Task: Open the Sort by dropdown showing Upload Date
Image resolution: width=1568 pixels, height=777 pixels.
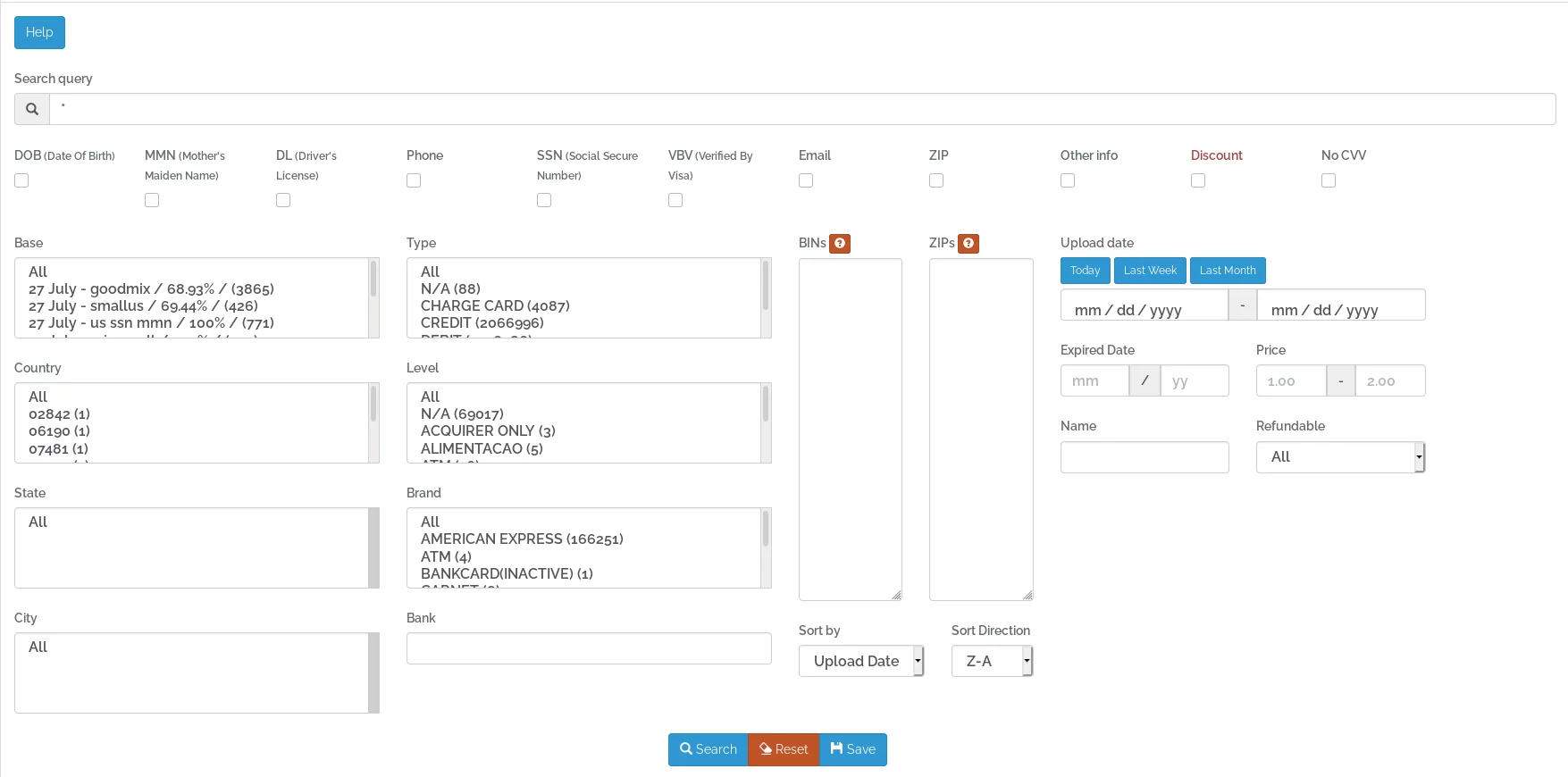Action: click(861, 661)
